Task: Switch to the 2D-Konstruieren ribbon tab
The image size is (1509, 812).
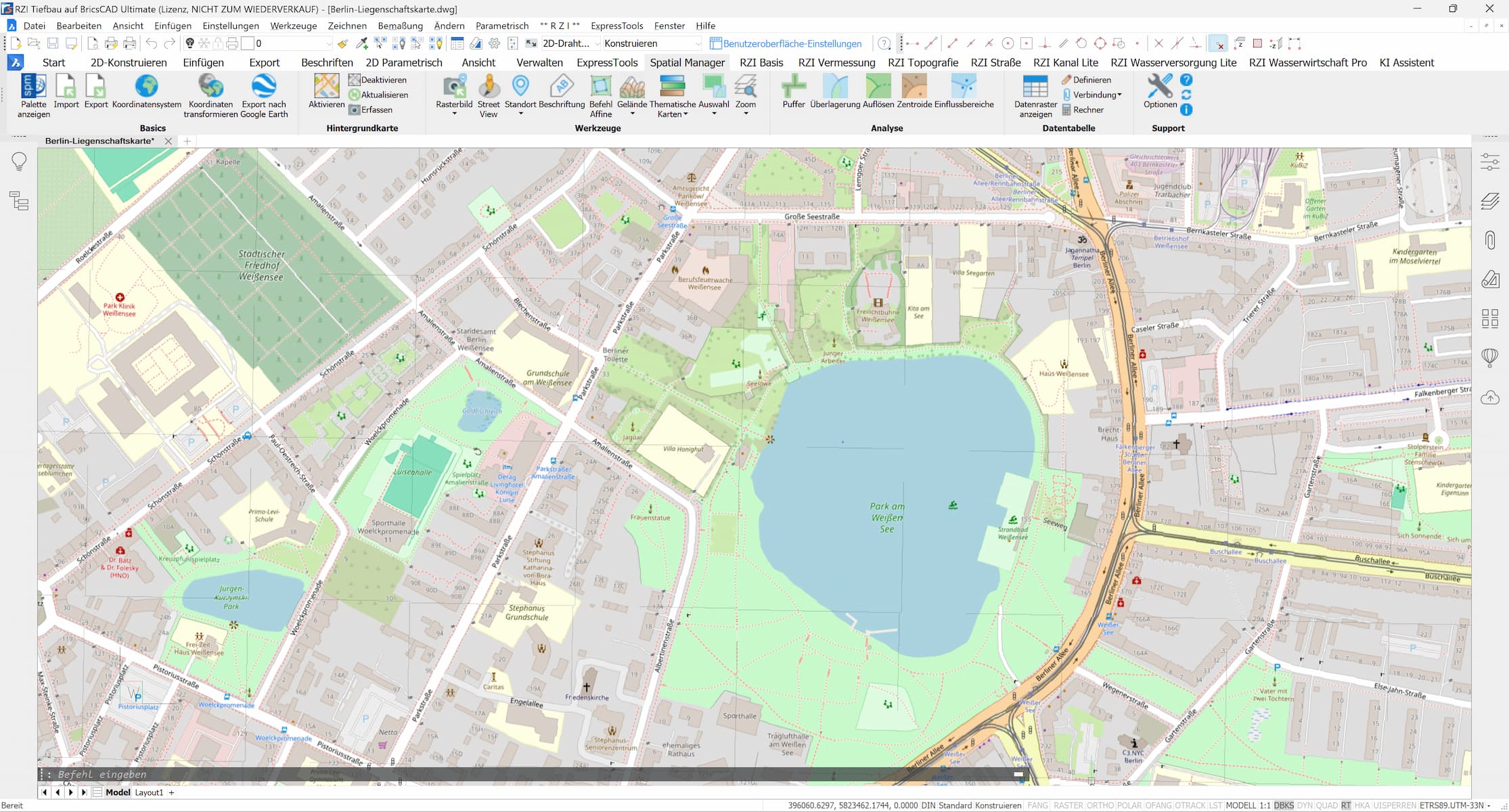Action: pyautogui.click(x=129, y=62)
